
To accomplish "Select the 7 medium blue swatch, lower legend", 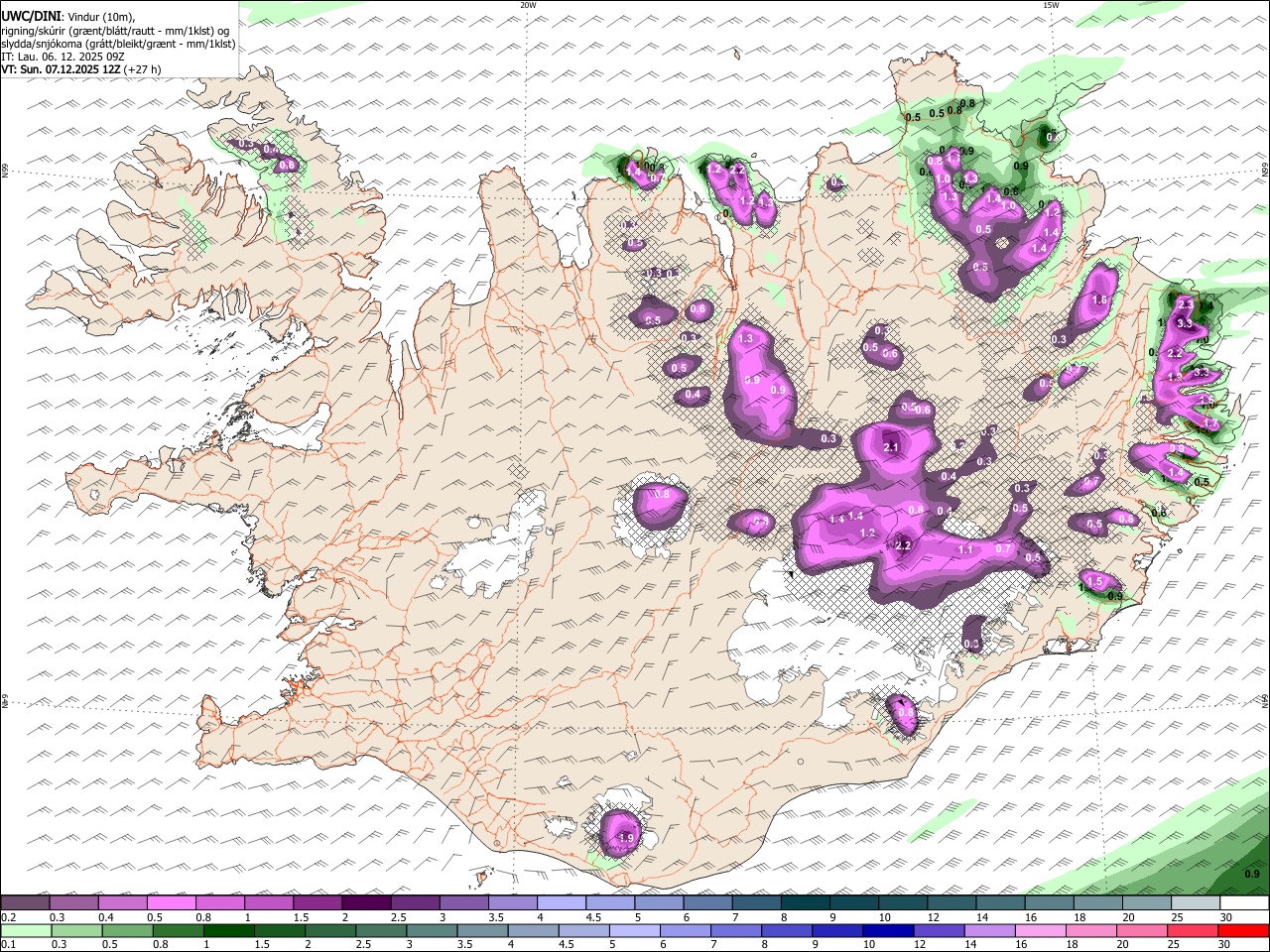I will pos(736,930).
